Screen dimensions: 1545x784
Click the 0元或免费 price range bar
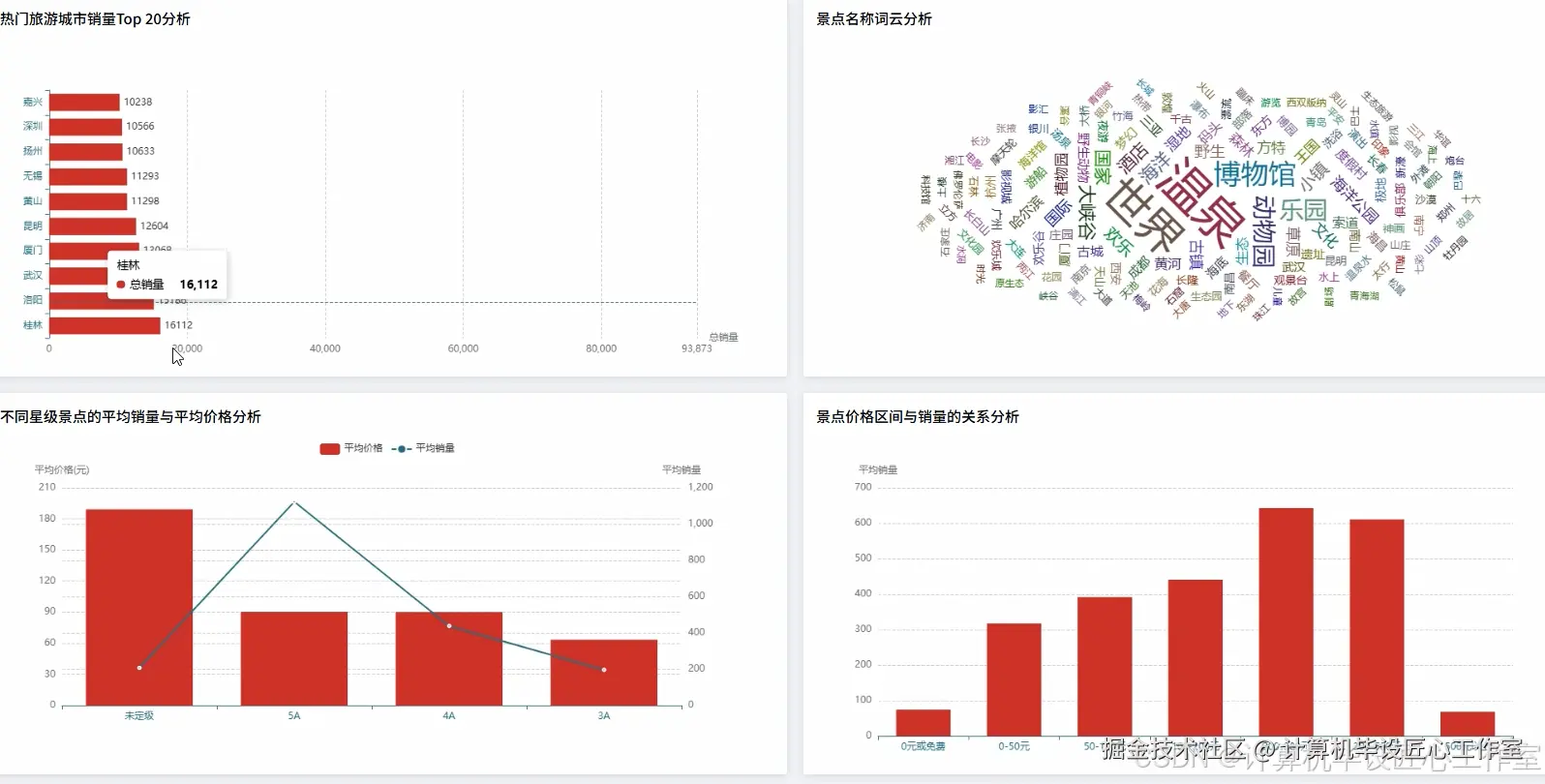(x=924, y=723)
